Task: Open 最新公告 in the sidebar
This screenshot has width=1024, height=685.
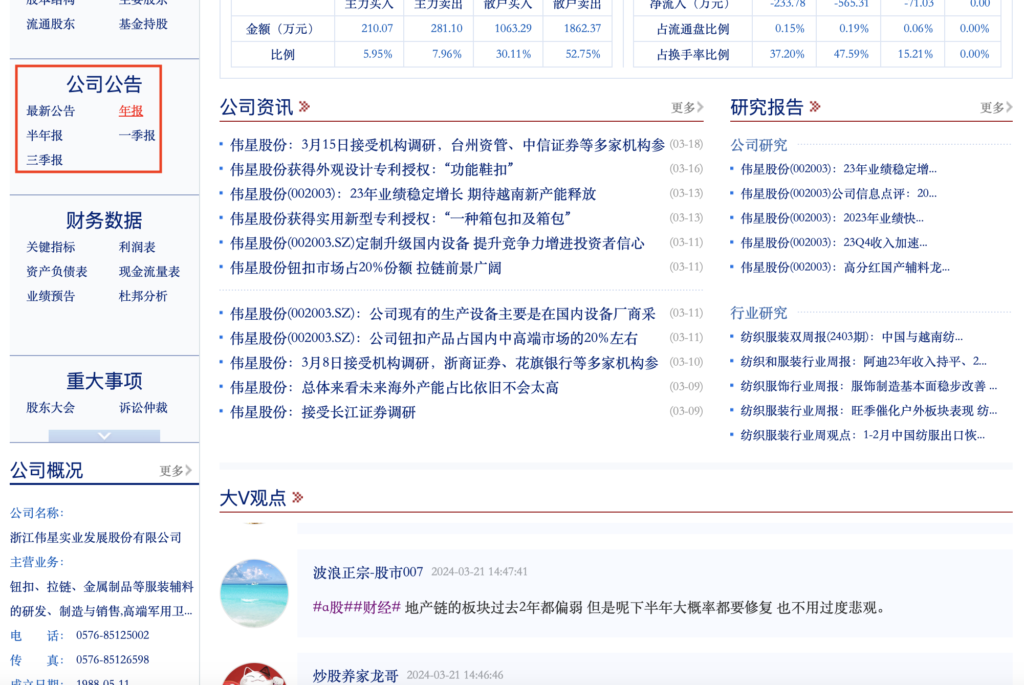Action: [51, 111]
